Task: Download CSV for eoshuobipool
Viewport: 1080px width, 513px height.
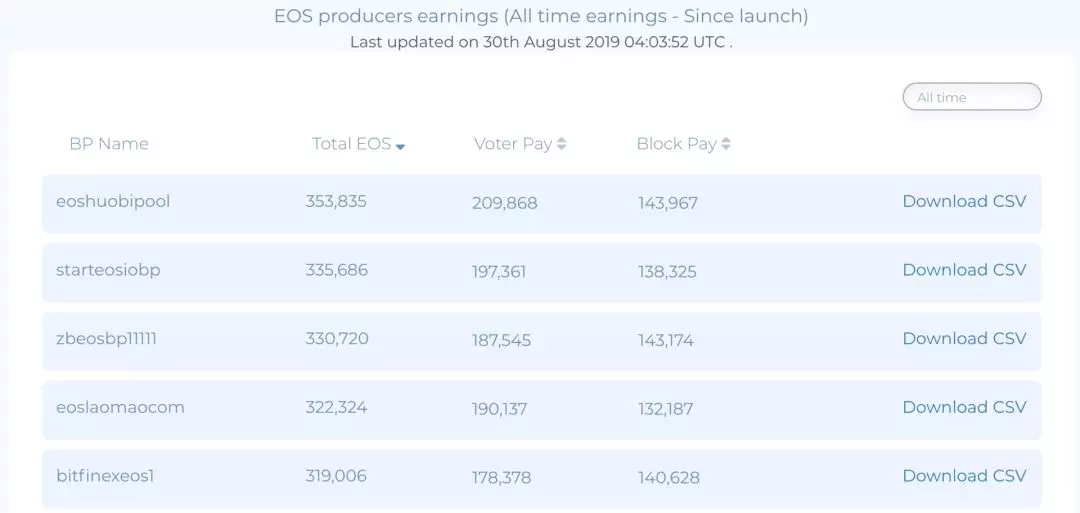Action: (x=964, y=201)
